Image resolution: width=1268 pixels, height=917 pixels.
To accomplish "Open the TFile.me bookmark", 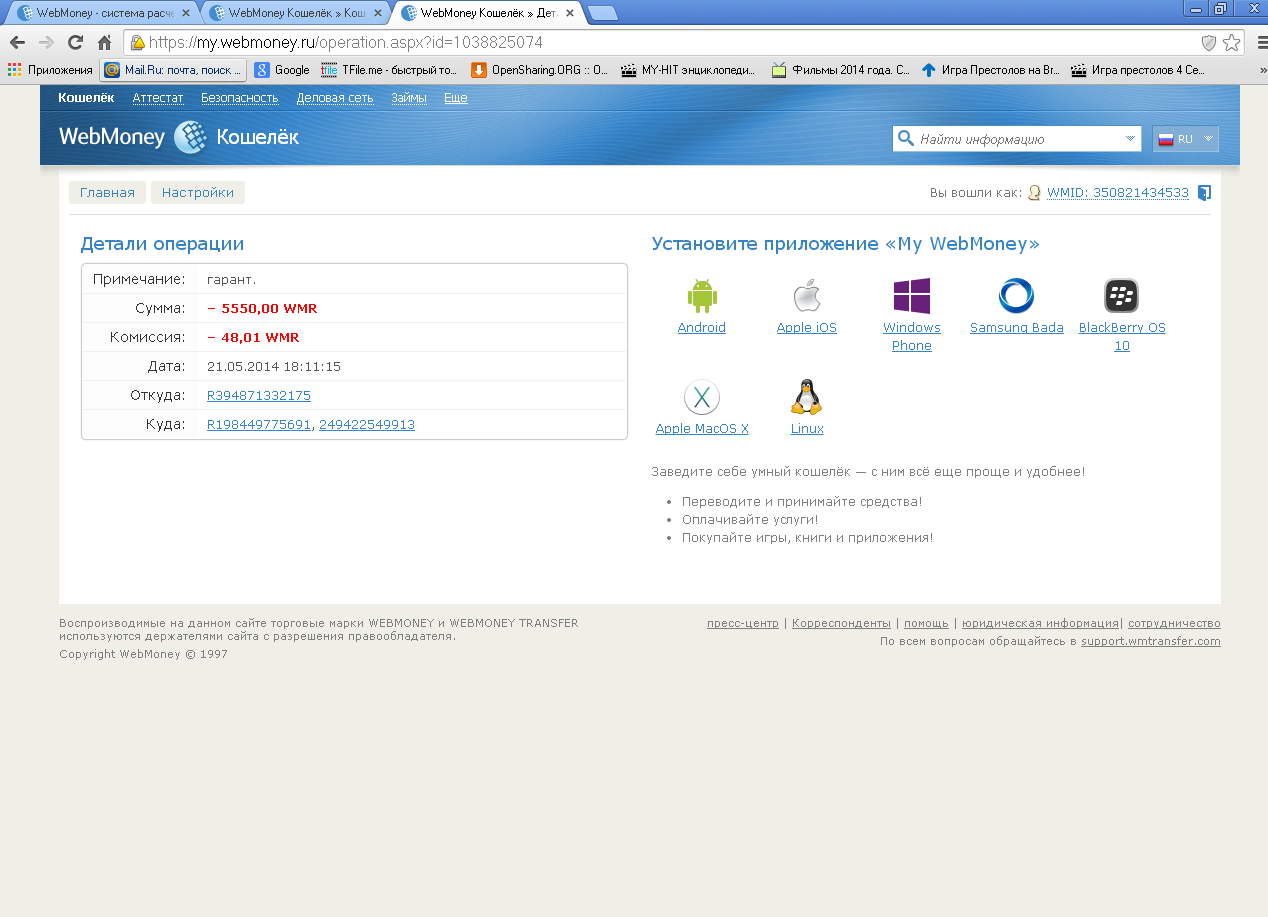I will coord(389,70).
